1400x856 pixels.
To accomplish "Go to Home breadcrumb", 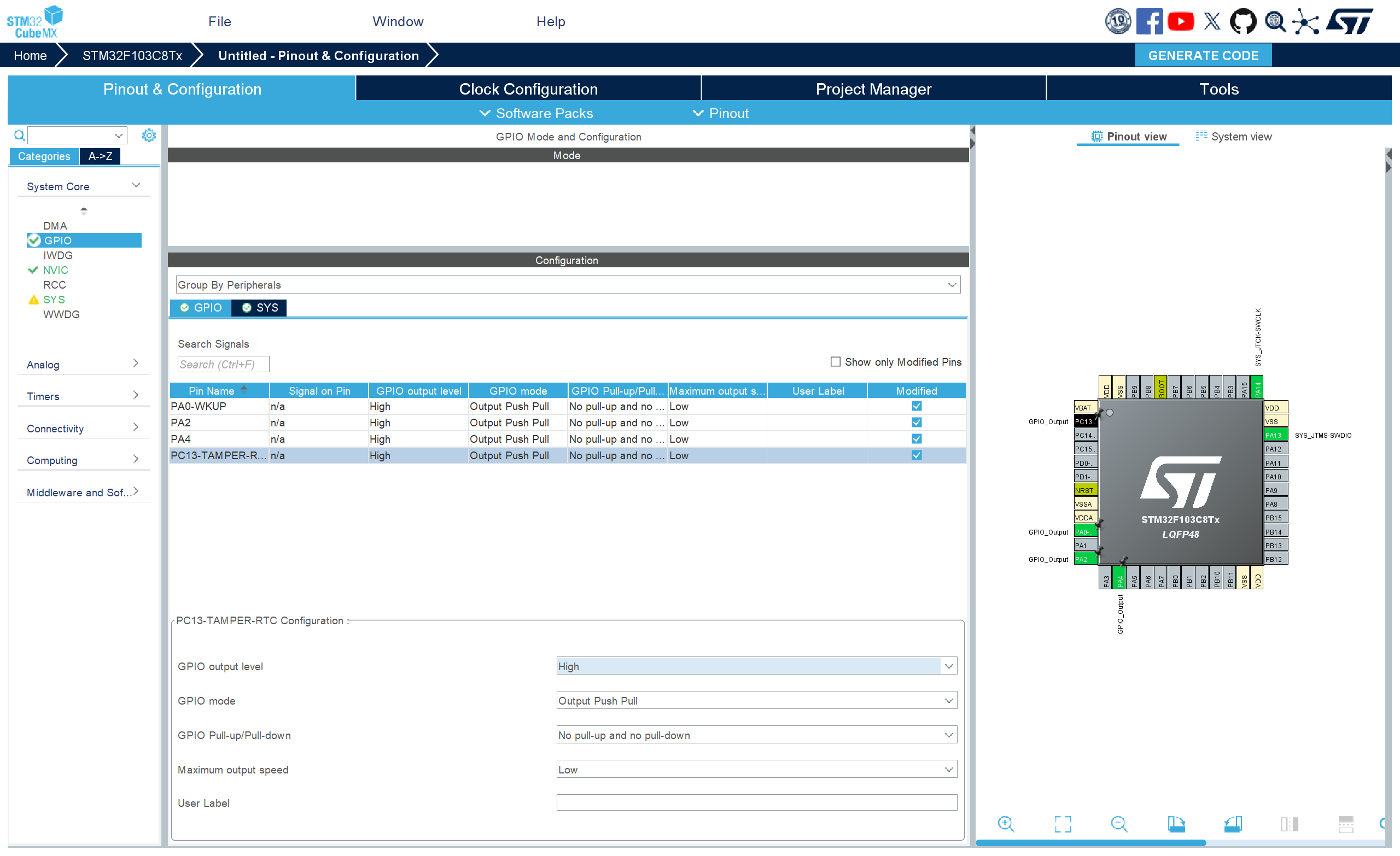I will point(30,56).
